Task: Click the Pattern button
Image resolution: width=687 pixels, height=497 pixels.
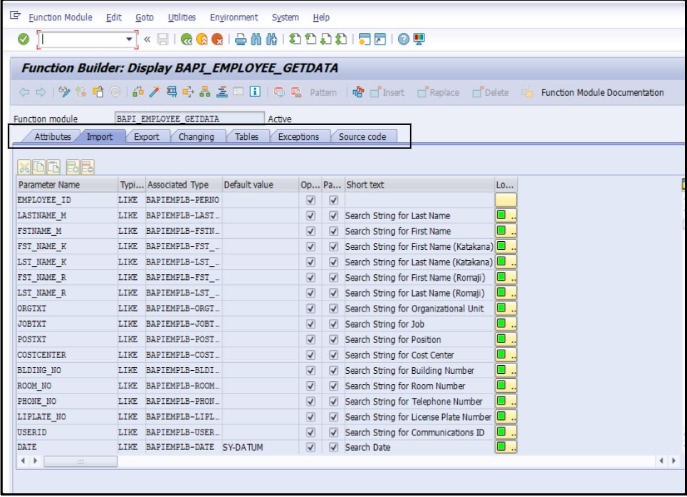Action: 323,92
